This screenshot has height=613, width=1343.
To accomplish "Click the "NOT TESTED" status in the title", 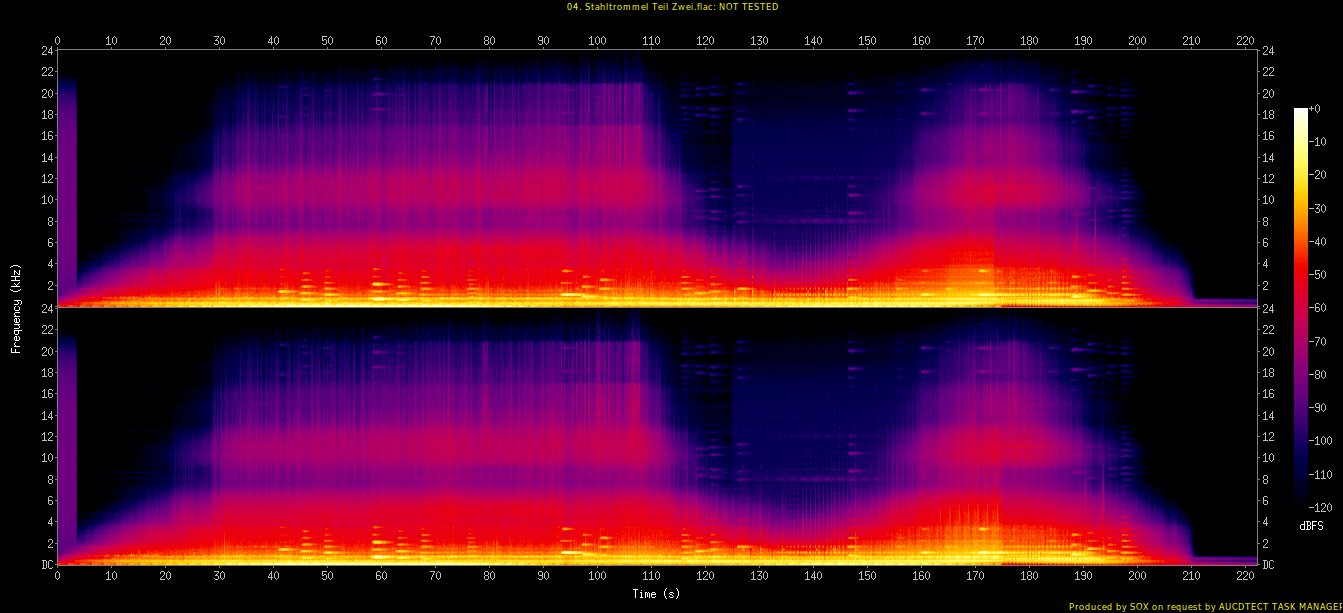I will coord(751,7).
